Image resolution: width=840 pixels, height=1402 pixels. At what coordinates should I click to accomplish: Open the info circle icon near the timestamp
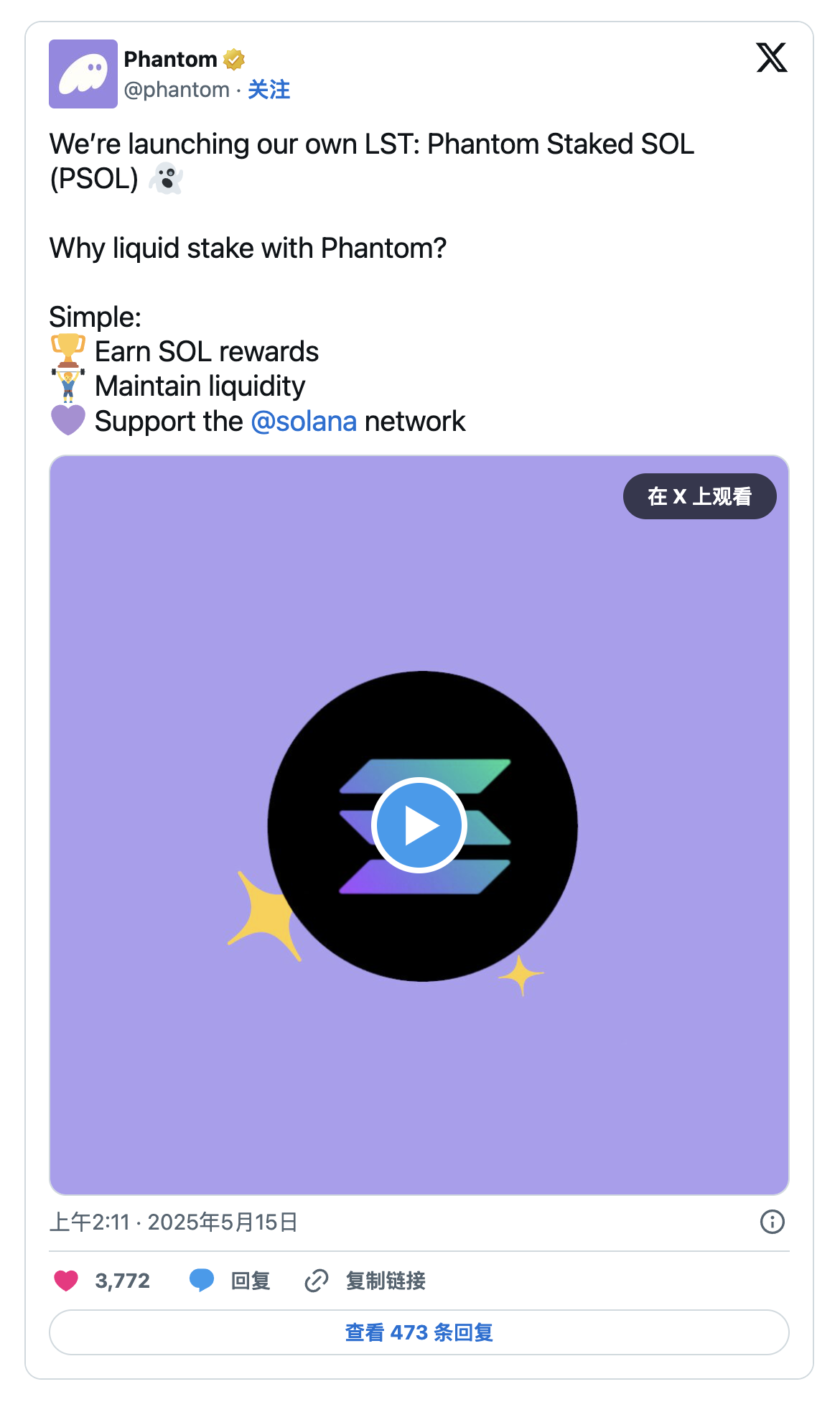pos(773,1222)
